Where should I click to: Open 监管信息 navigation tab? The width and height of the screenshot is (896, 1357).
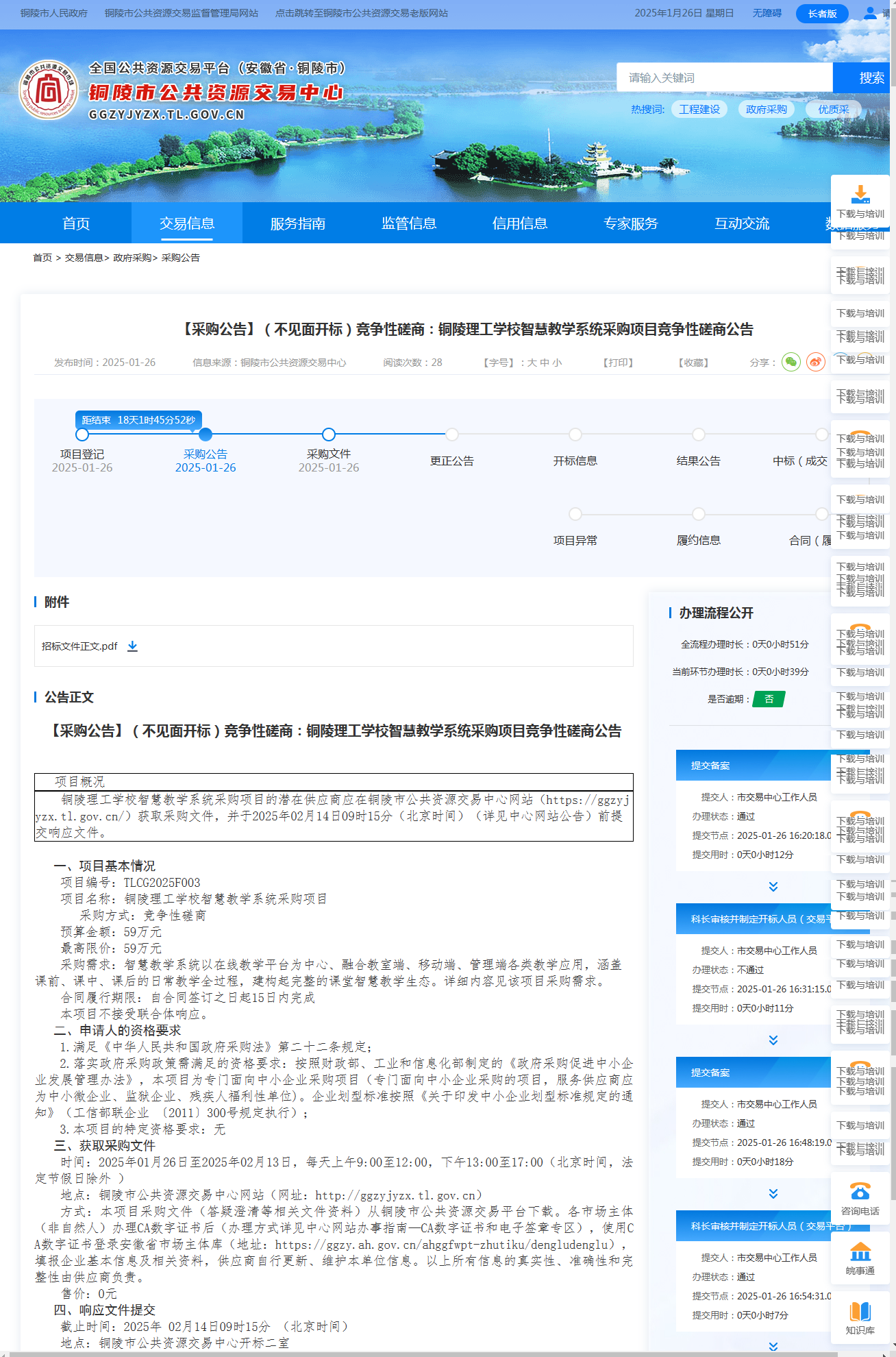pyautogui.click(x=409, y=223)
